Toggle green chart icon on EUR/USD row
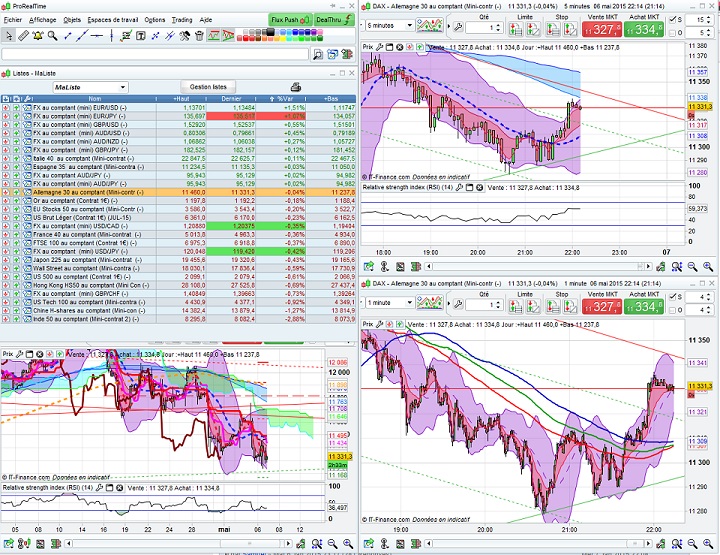720x555 pixels. pos(16,107)
